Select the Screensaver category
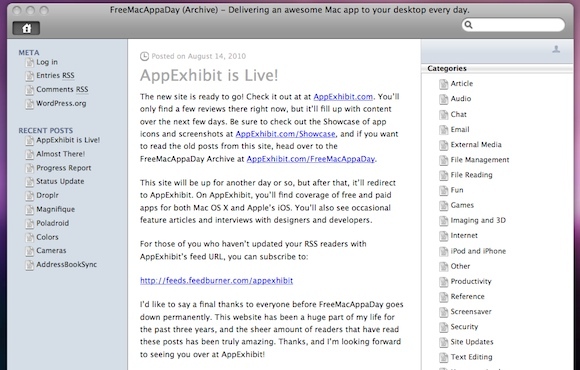 pyautogui.click(x=471, y=312)
